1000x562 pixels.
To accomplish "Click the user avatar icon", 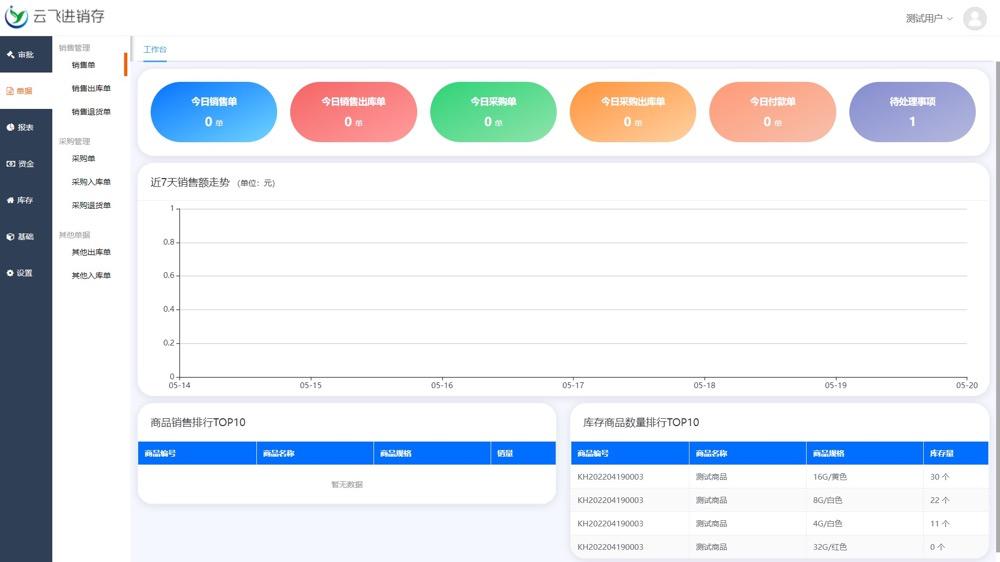I will tap(974, 18).
